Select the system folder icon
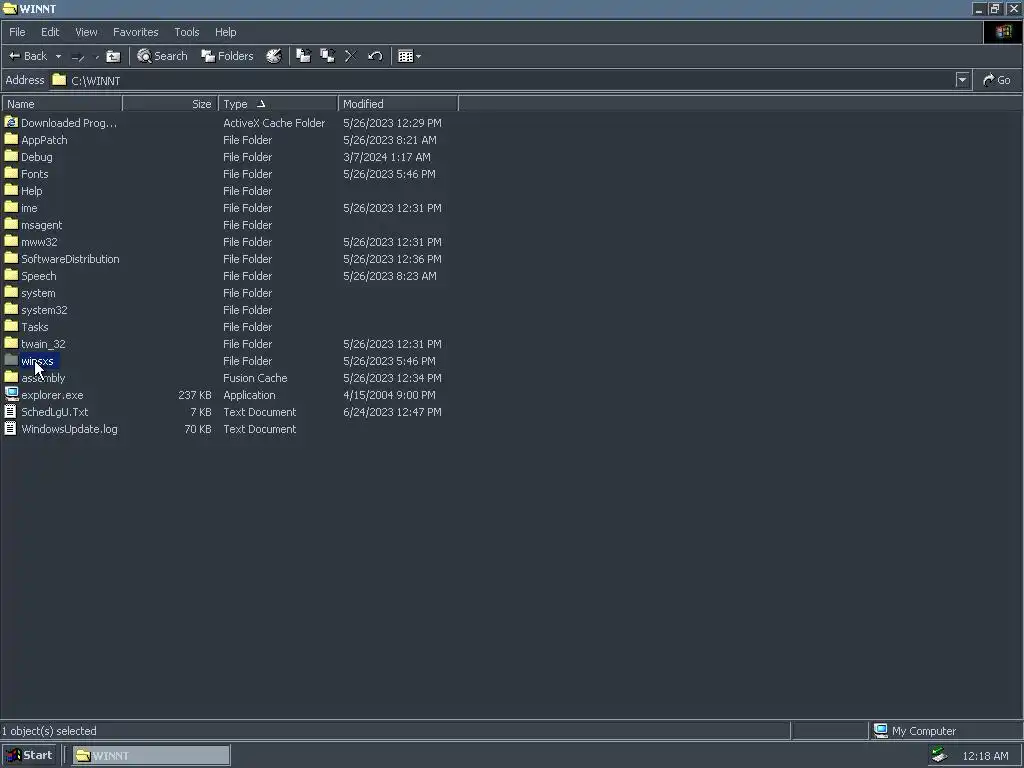Image resolution: width=1024 pixels, height=768 pixels. pos(11,292)
